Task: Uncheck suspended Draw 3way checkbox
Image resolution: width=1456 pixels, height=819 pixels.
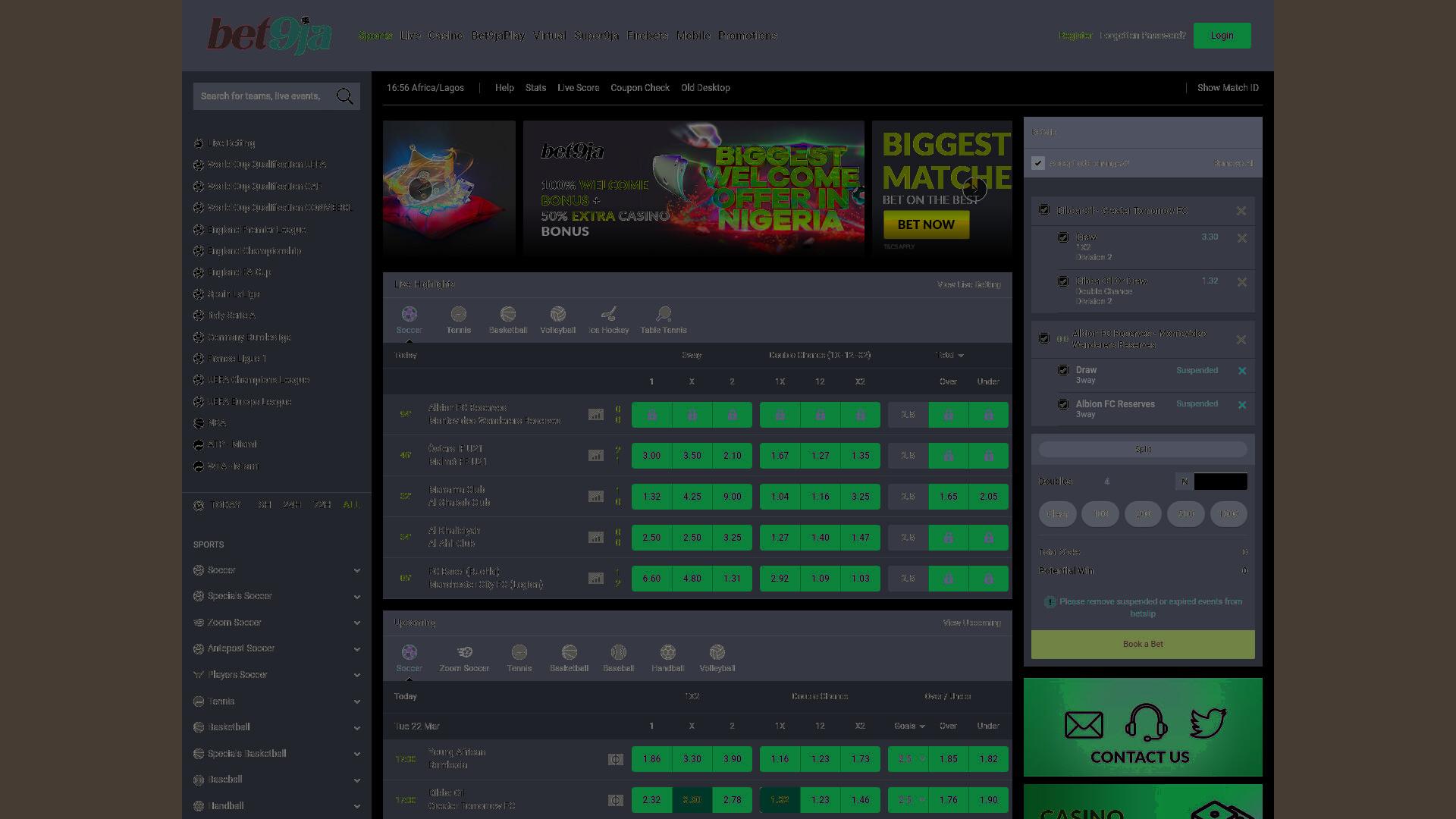Action: (x=1063, y=370)
